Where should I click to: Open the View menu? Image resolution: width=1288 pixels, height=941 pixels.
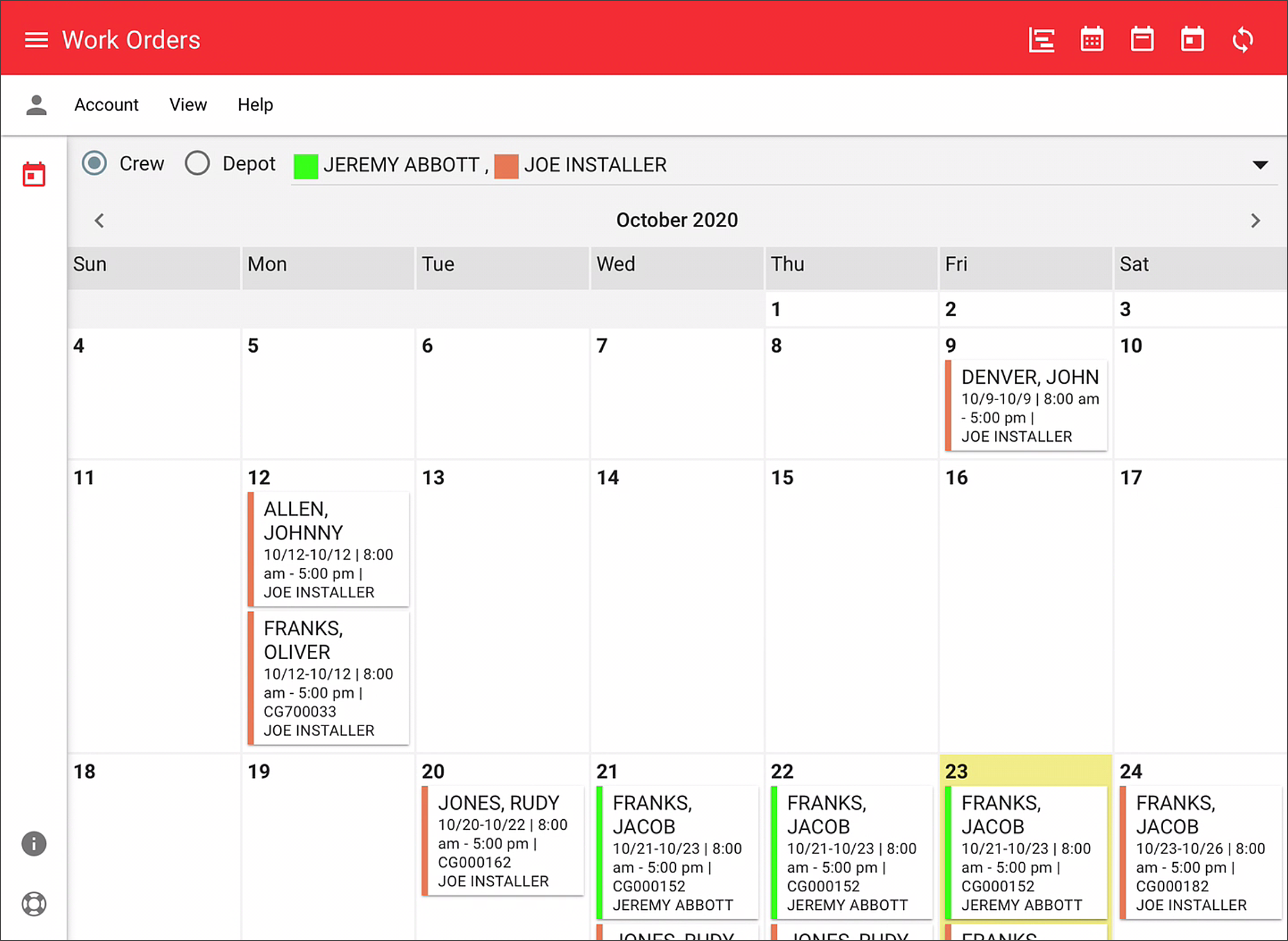(x=188, y=104)
